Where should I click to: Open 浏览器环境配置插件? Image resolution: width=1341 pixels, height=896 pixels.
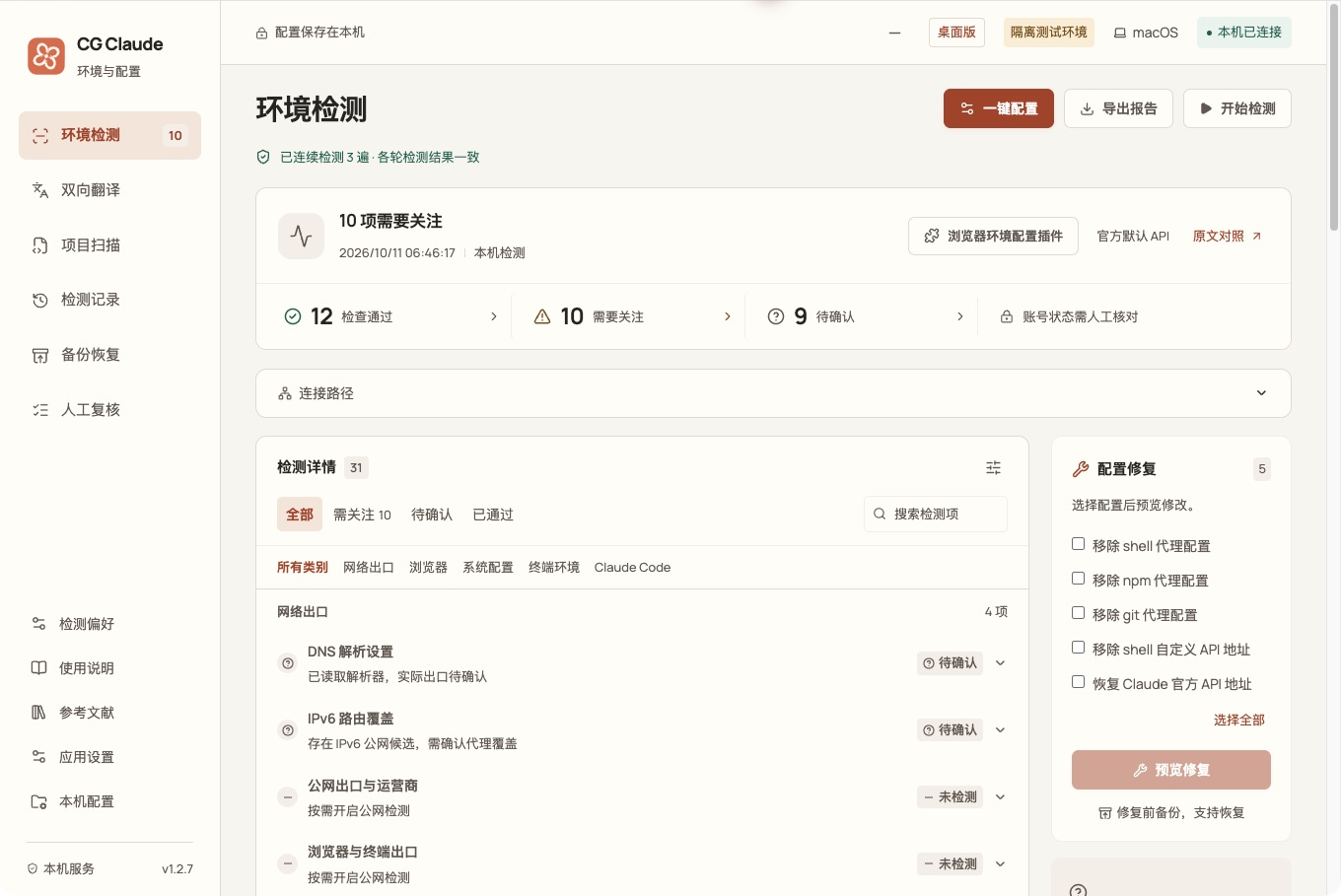(x=993, y=237)
